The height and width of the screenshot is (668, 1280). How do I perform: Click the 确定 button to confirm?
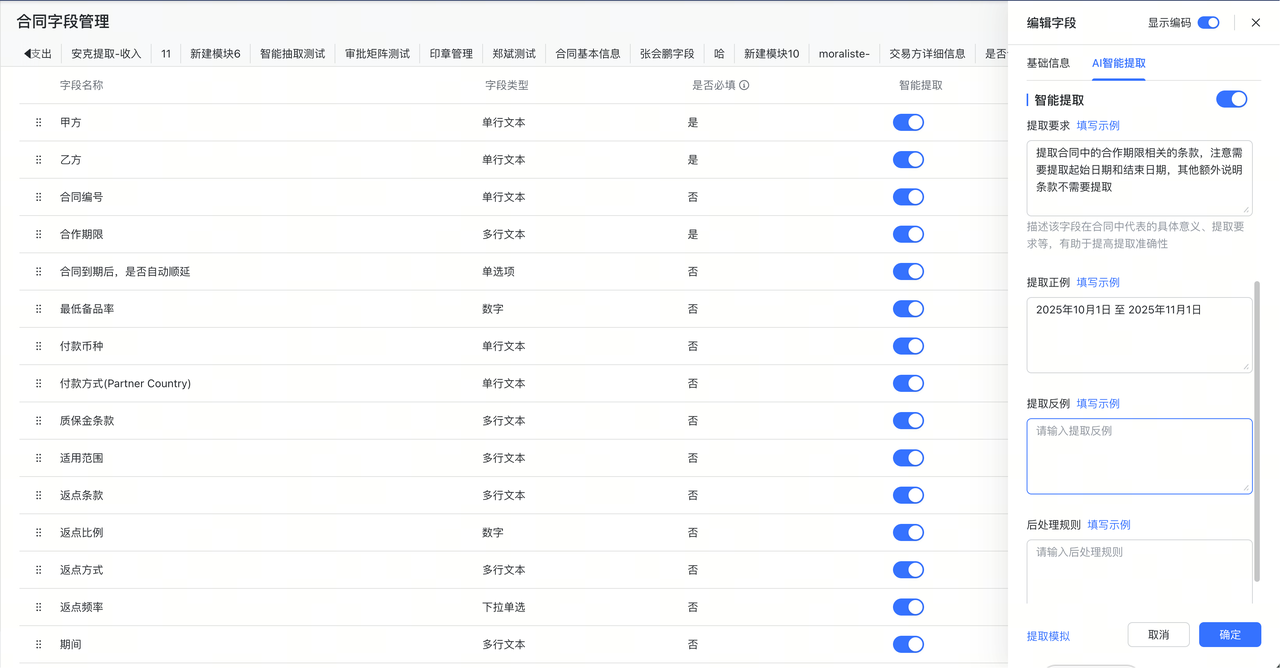1229,634
